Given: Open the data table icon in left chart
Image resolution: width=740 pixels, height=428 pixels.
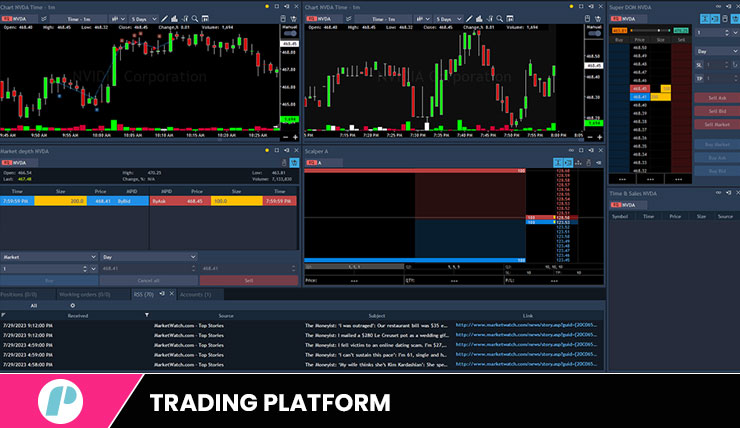Looking at the screenshot, I should point(205,19).
